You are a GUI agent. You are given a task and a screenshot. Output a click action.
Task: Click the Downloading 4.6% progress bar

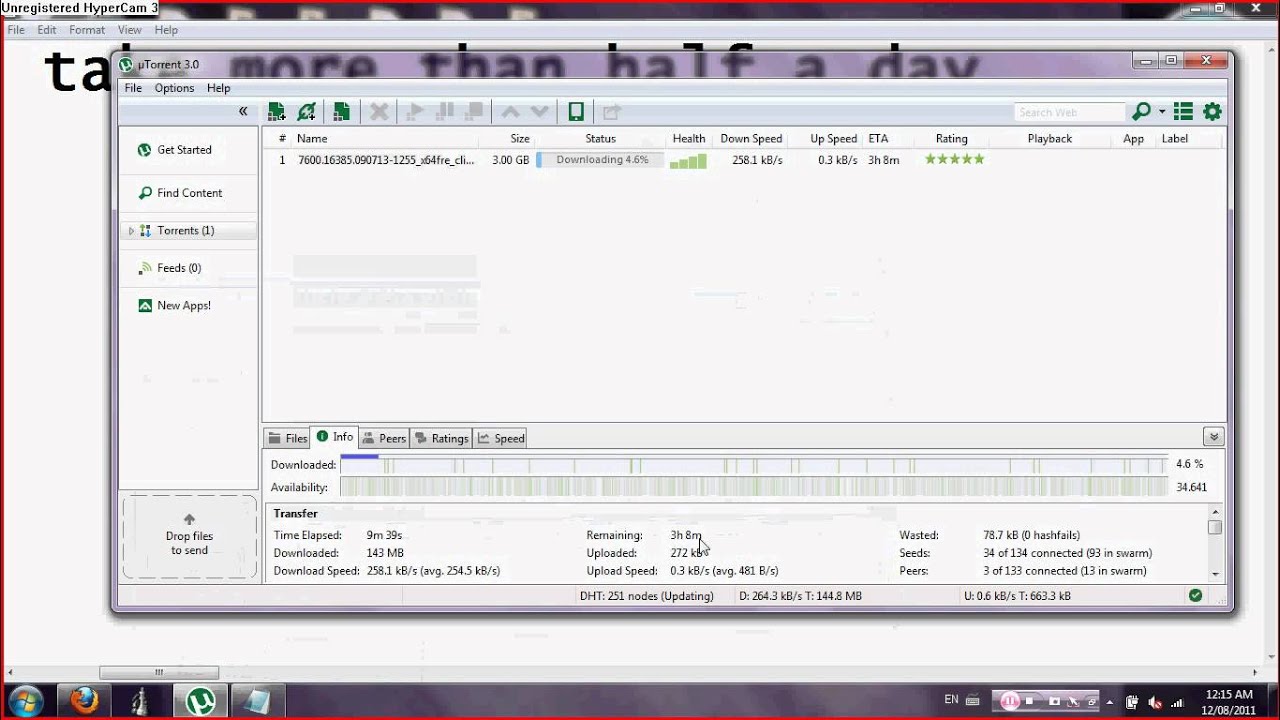coord(600,160)
